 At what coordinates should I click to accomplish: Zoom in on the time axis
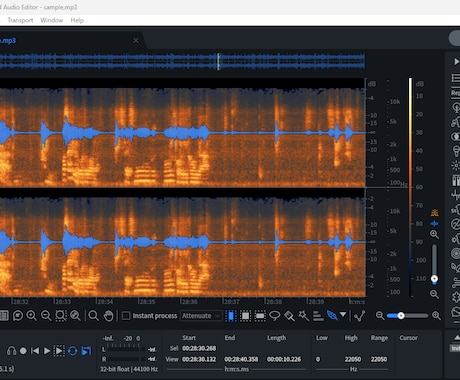tap(32, 315)
